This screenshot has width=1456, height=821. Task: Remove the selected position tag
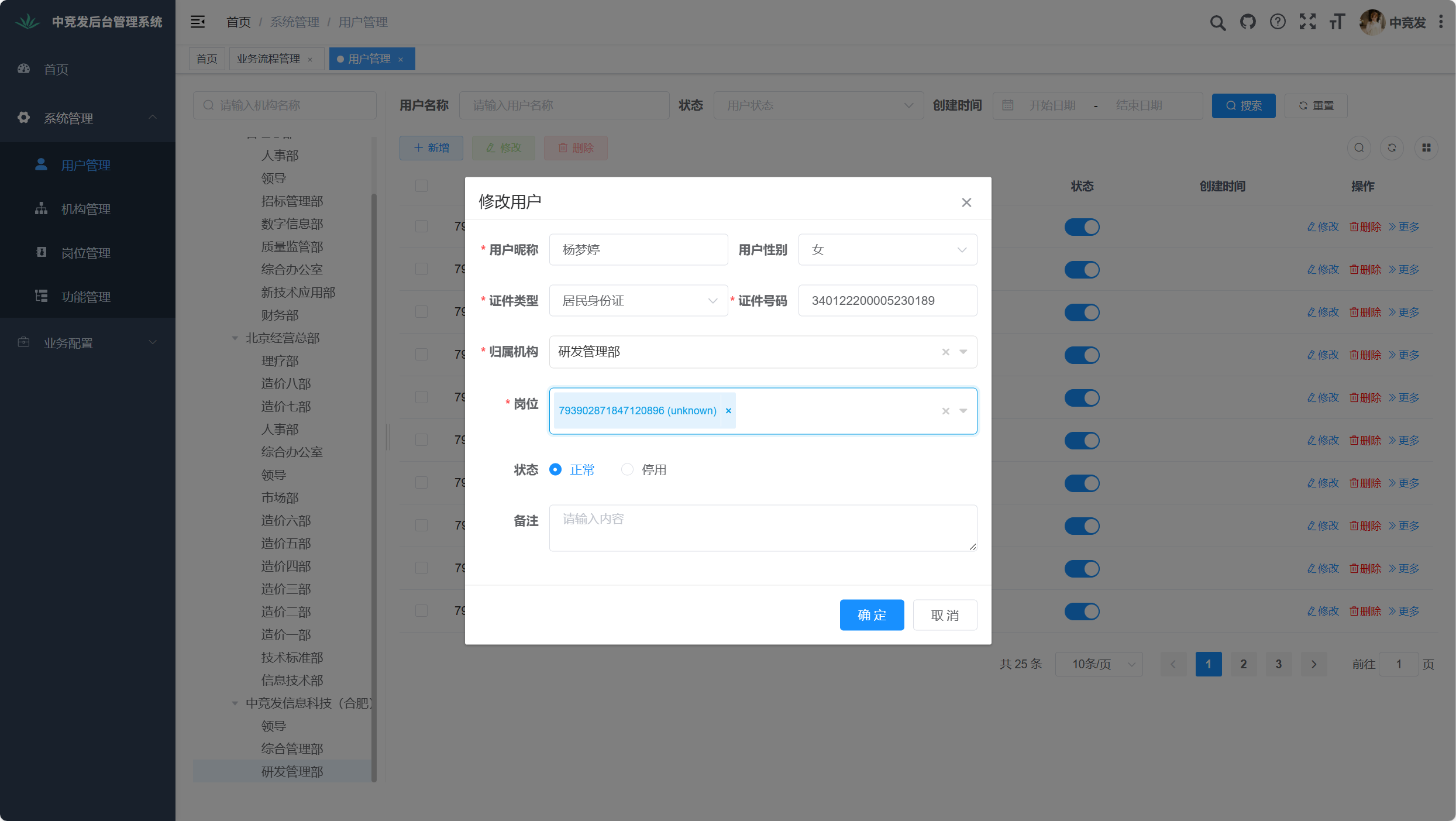point(728,411)
